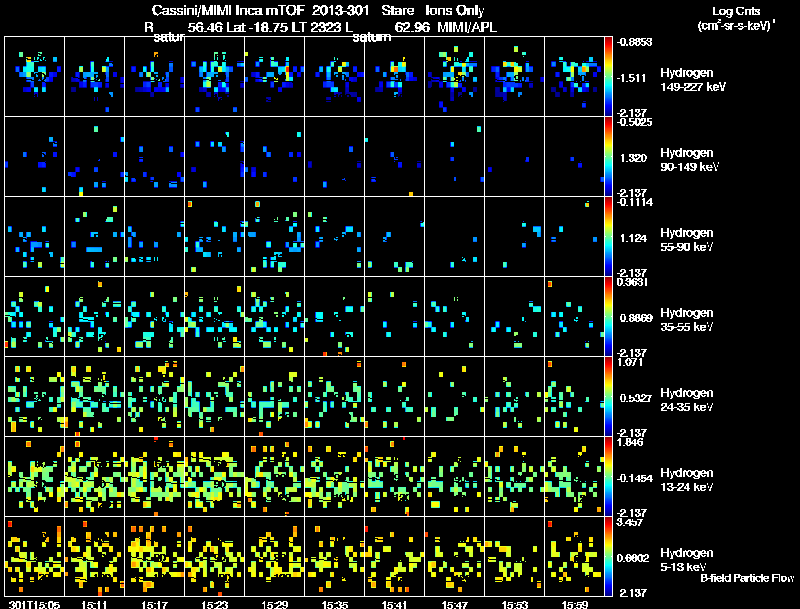Click the '15:29' time axis label
Screen dimensions: 800x609
[x=274, y=604]
